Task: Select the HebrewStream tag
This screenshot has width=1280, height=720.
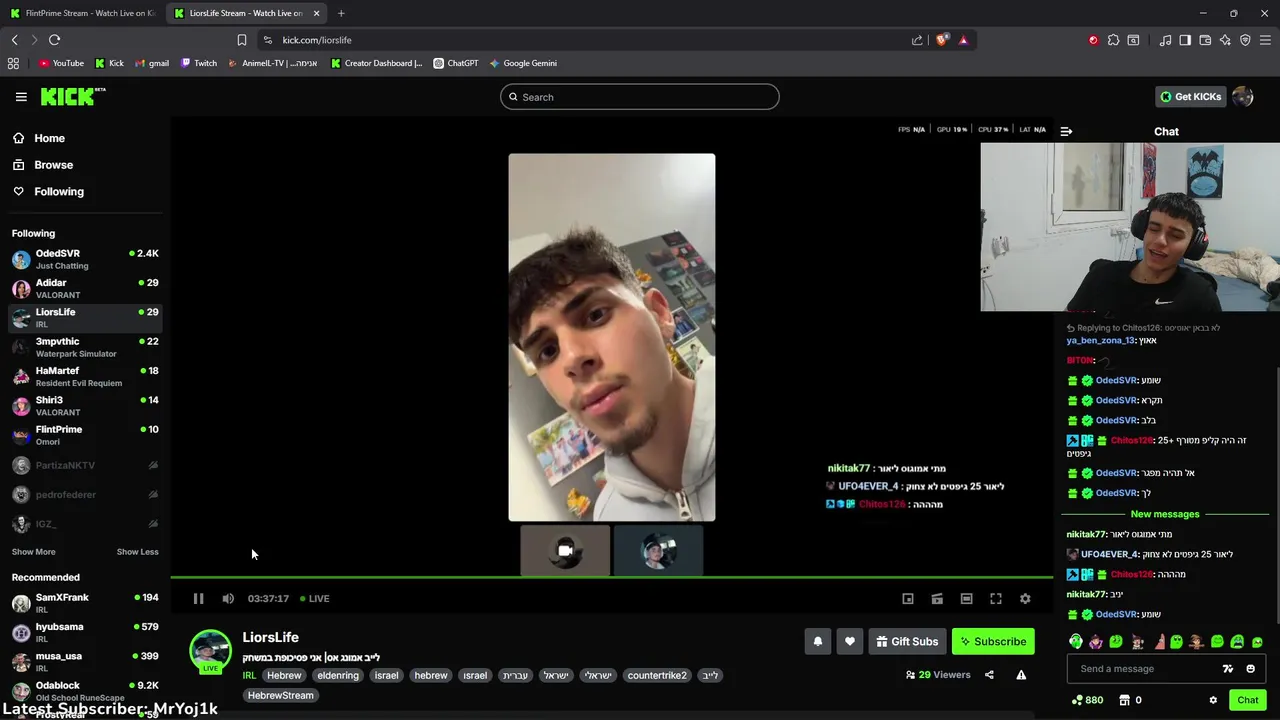Action: pos(280,695)
